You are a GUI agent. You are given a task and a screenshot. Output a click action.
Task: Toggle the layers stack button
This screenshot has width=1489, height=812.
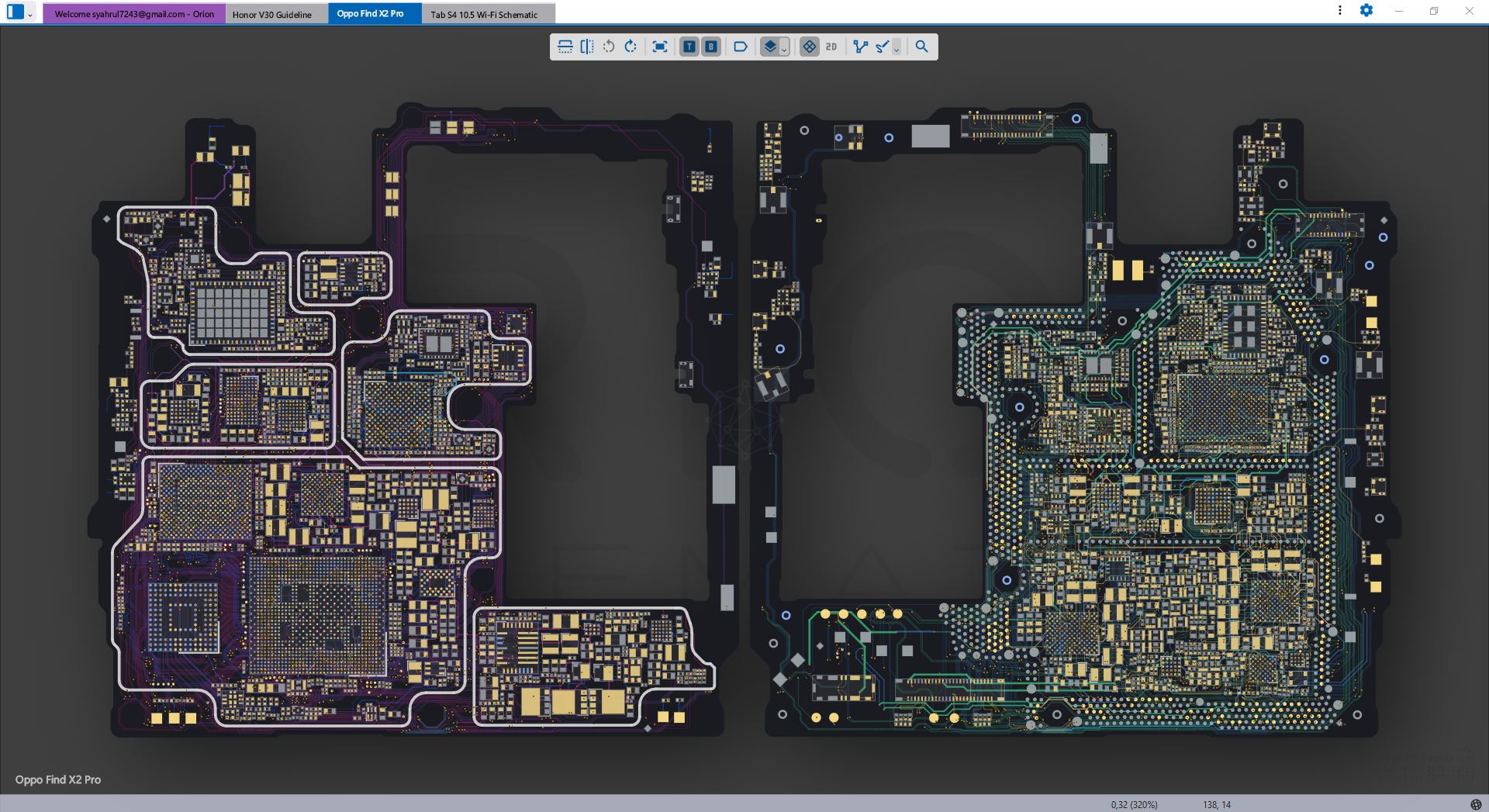pyautogui.click(x=769, y=47)
